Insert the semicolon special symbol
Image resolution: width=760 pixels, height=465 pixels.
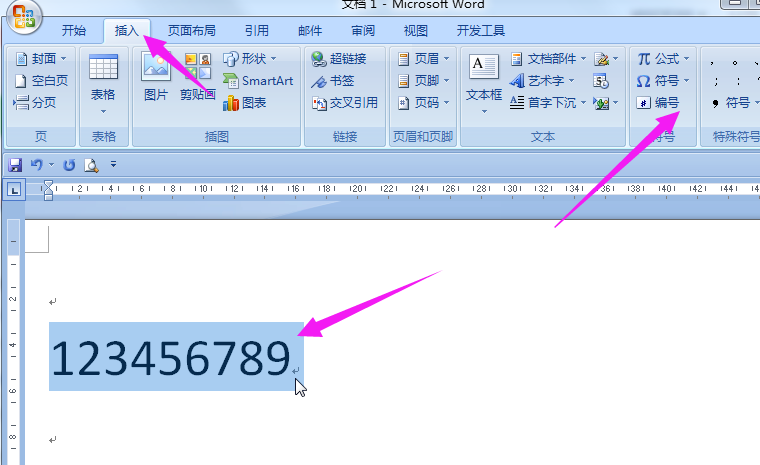point(716,81)
